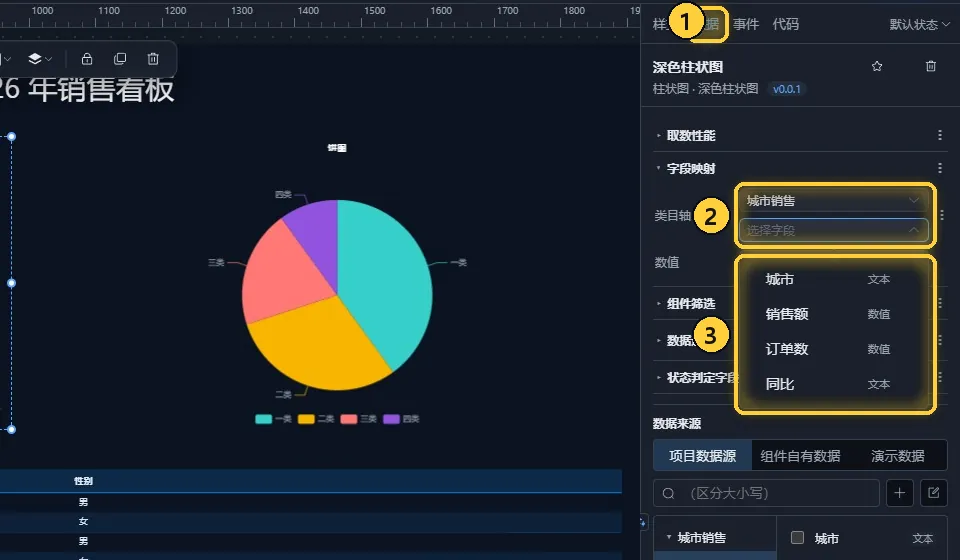The width and height of the screenshot is (960, 560).
Task: Switch to the 代码 tab
Action: (786, 24)
